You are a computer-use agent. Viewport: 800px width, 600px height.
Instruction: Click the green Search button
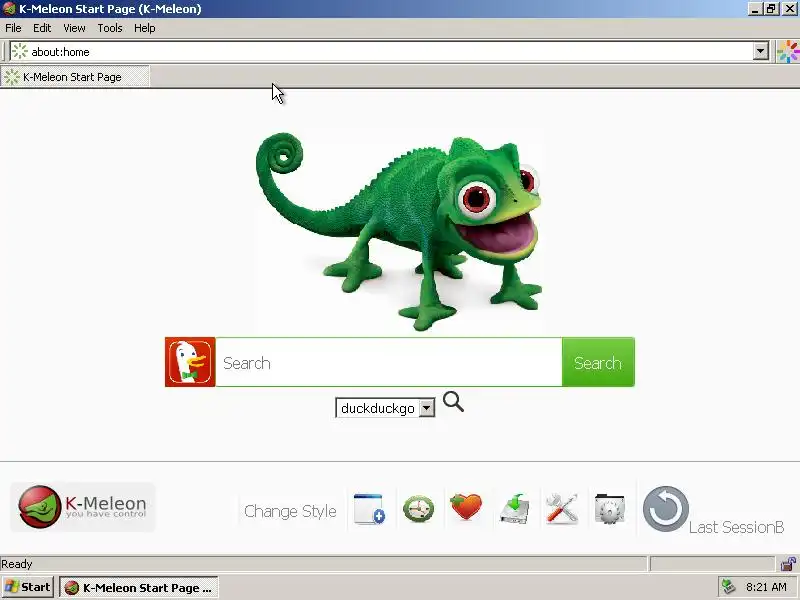click(x=598, y=362)
